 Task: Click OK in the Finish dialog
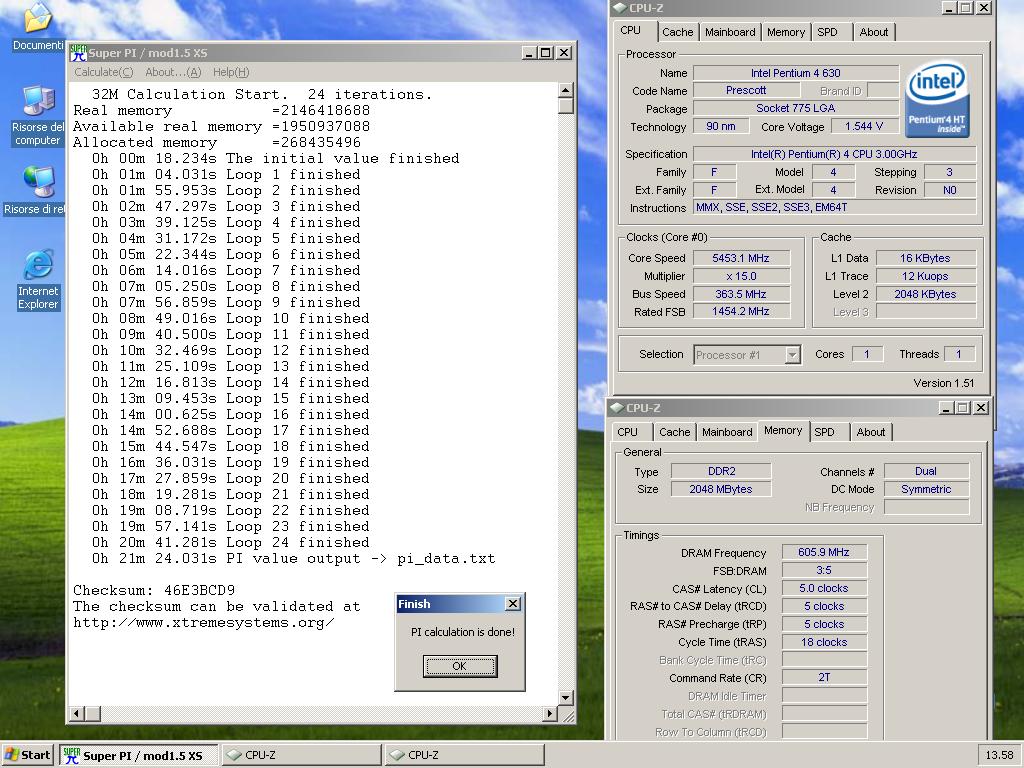(460, 666)
